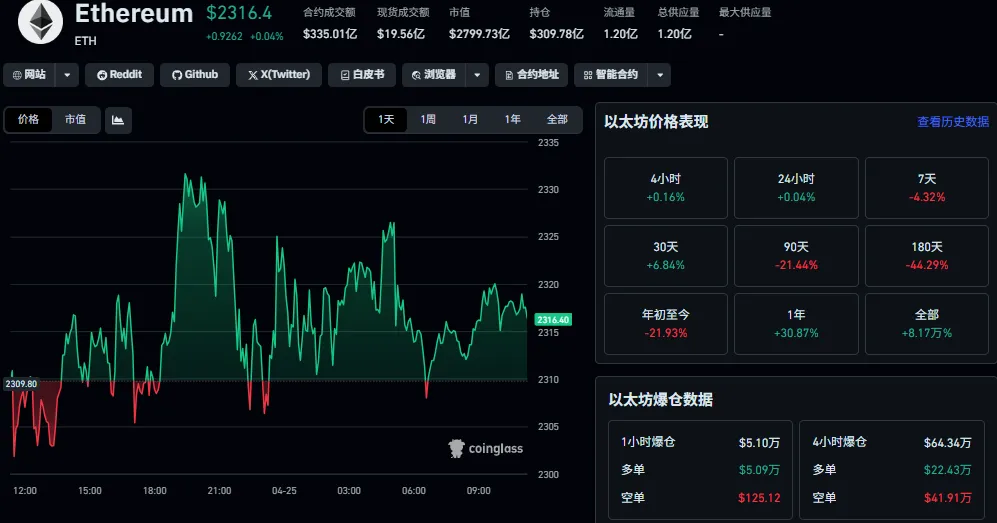Click the 以太坊爆仓数据 heading
The width and height of the screenshot is (997, 523).
[661, 400]
